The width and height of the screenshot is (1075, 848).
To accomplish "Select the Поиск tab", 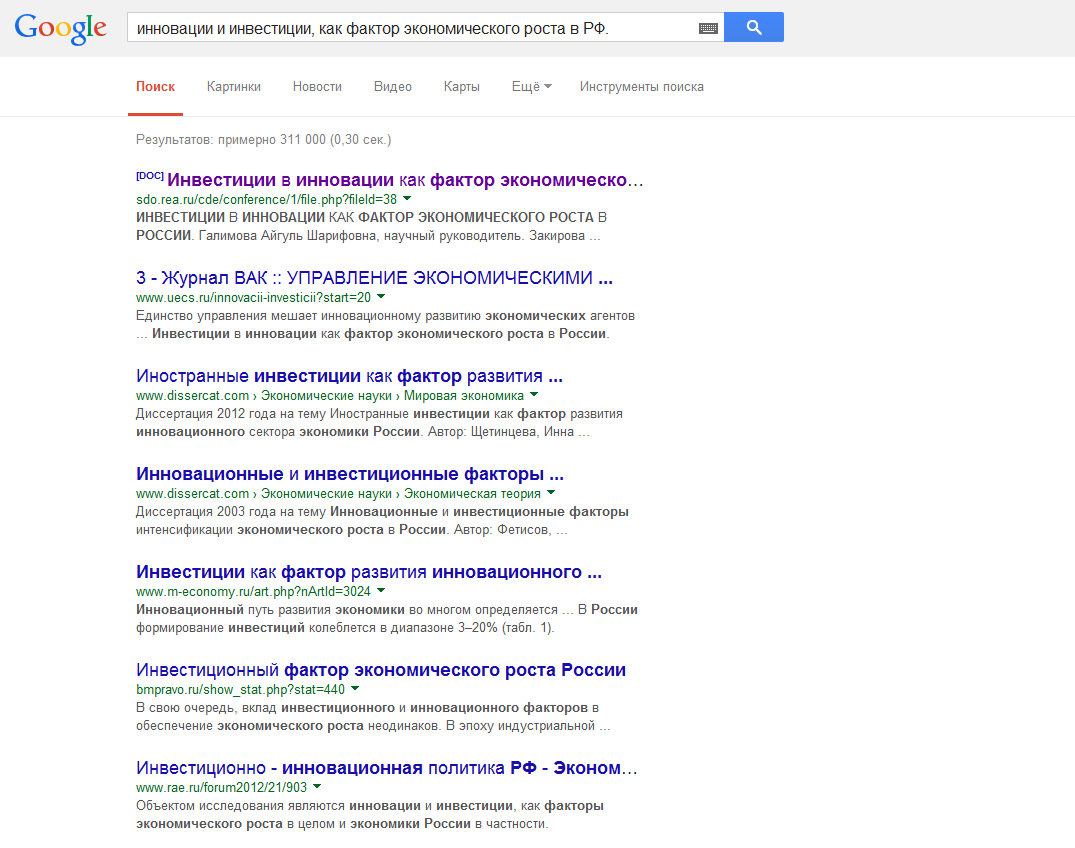I will 156,86.
